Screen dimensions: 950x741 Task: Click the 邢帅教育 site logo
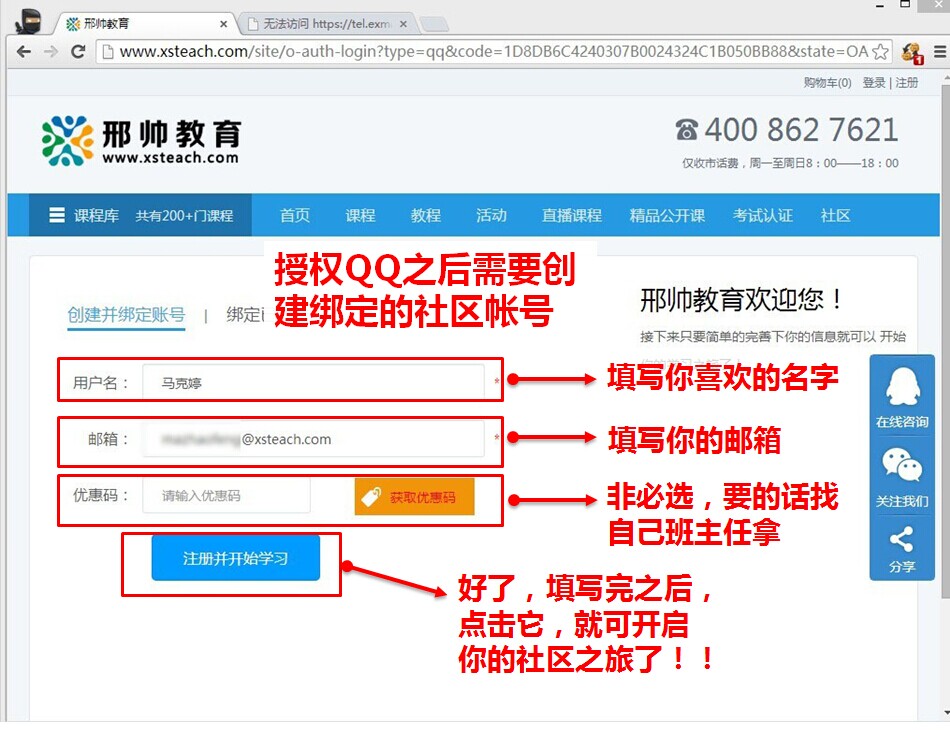click(x=141, y=141)
